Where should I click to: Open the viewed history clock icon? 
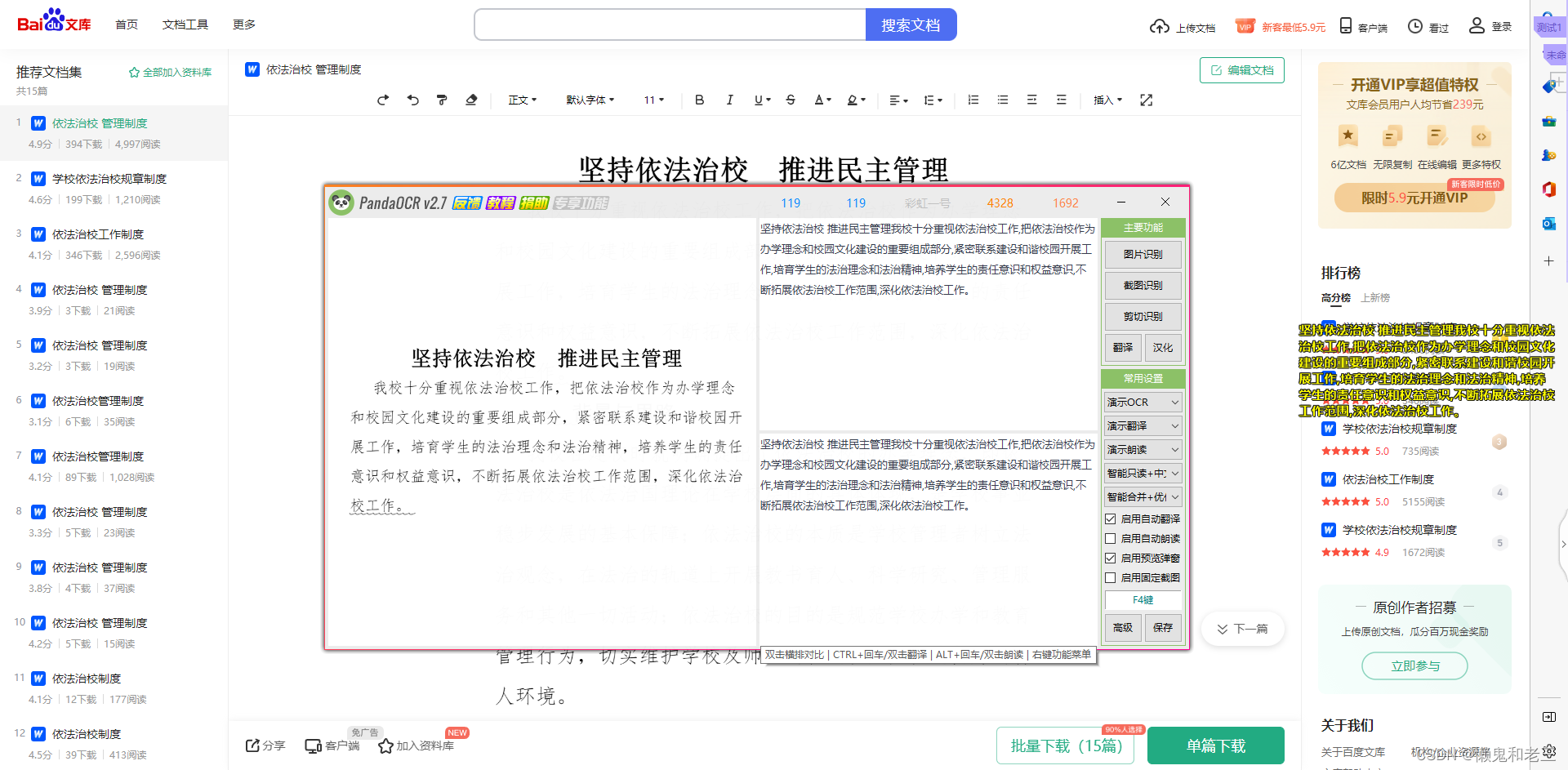[x=1415, y=26]
